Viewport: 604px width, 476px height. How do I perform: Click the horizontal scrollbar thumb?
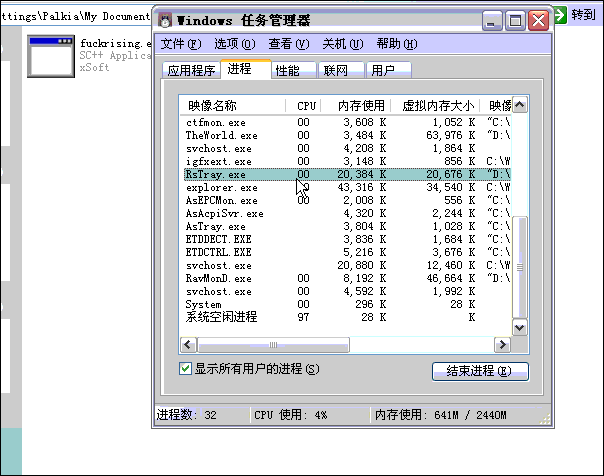click(x=273, y=345)
